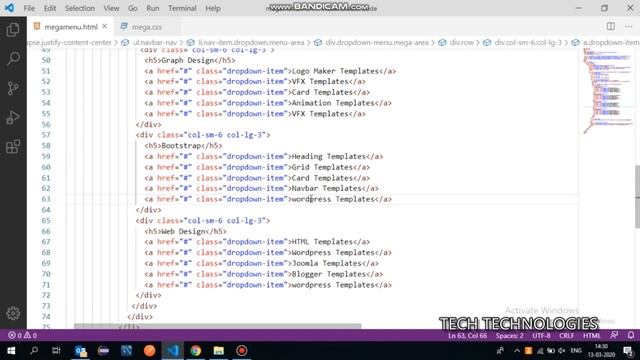Viewport: 640px width, 360px height.
Task: Click HTML language mode in status bar
Action: (x=591, y=336)
